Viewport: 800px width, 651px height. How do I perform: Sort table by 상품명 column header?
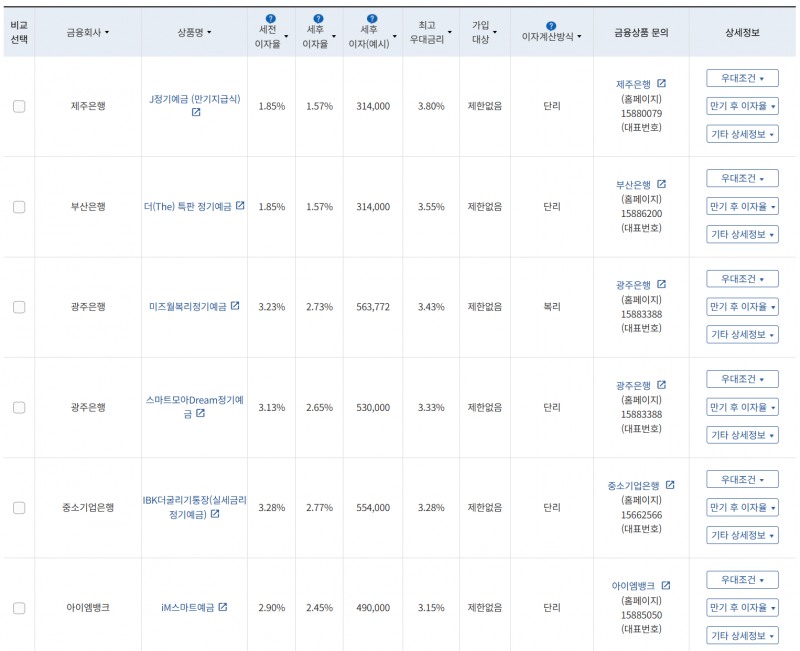tap(194, 33)
